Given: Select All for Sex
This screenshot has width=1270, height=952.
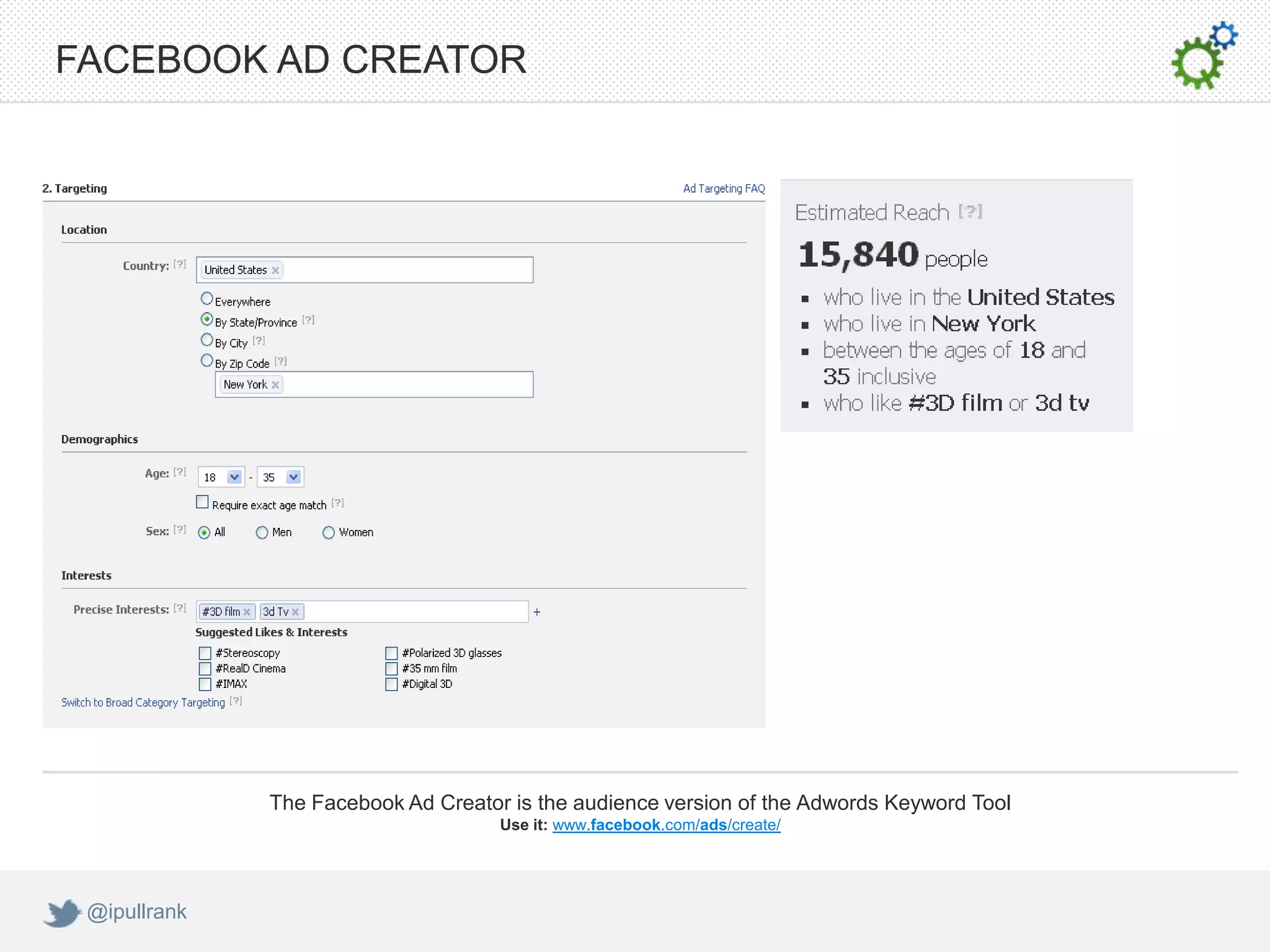Looking at the screenshot, I should point(204,533).
